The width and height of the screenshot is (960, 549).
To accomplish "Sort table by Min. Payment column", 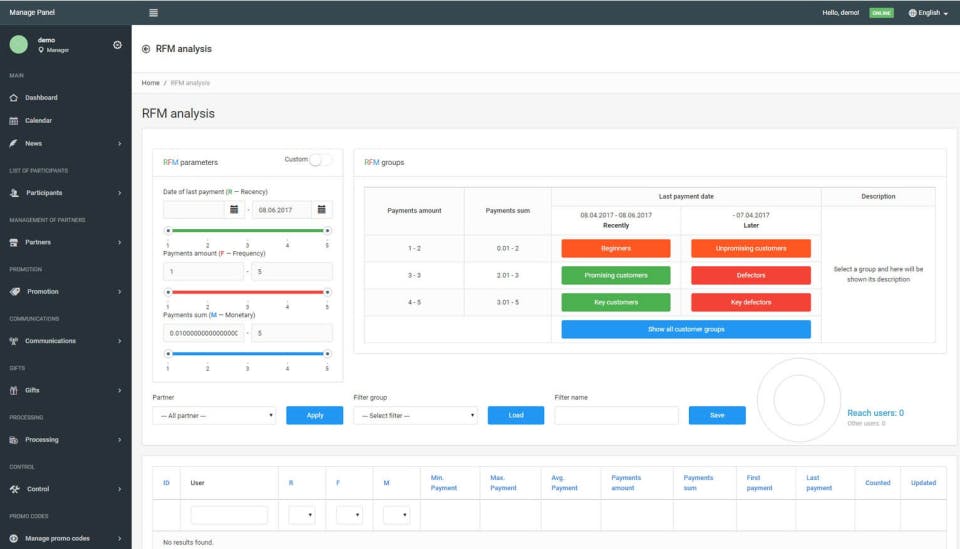I will (x=444, y=483).
